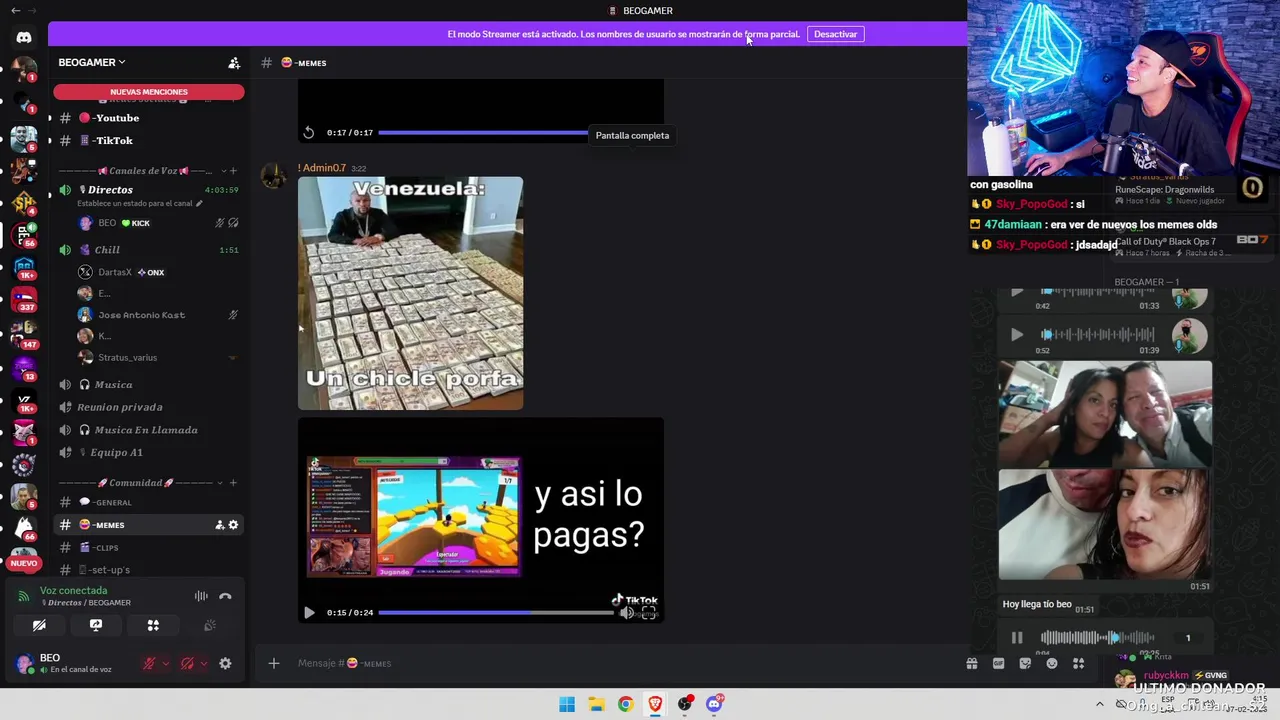Open audio output options chevron
This screenshot has height=720, width=1280.
(203, 663)
